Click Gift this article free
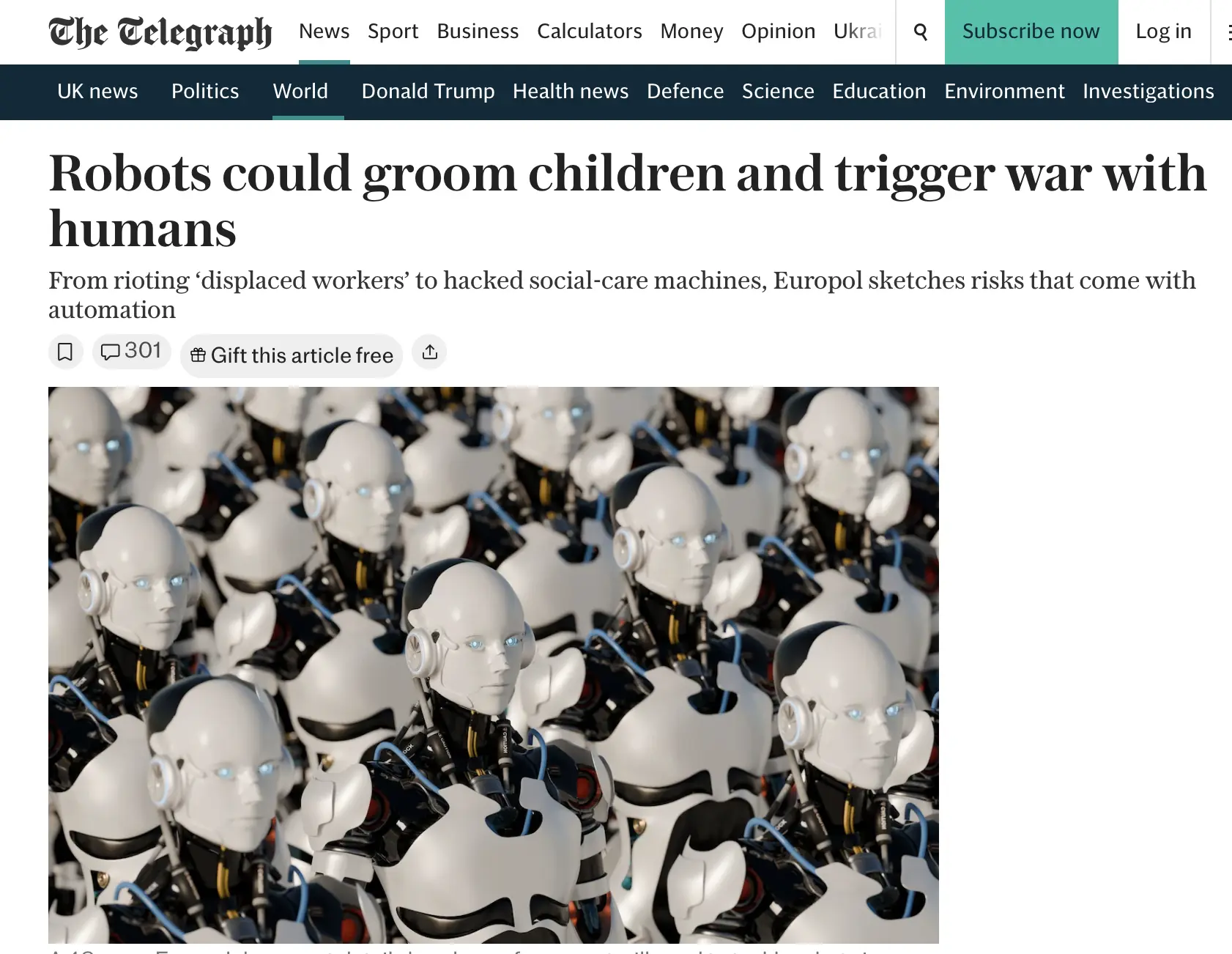The height and width of the screenshot is (954, 1232). click(292, 355)
